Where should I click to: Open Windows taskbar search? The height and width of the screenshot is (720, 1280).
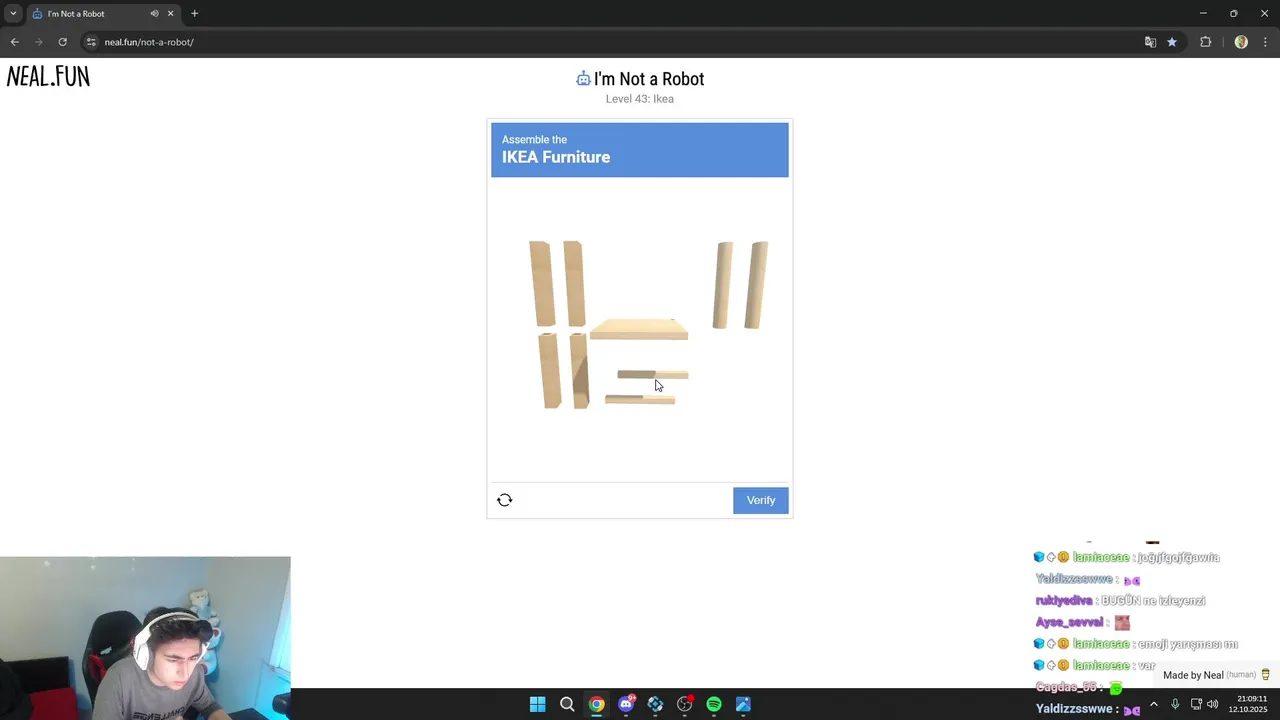[567, 704]
